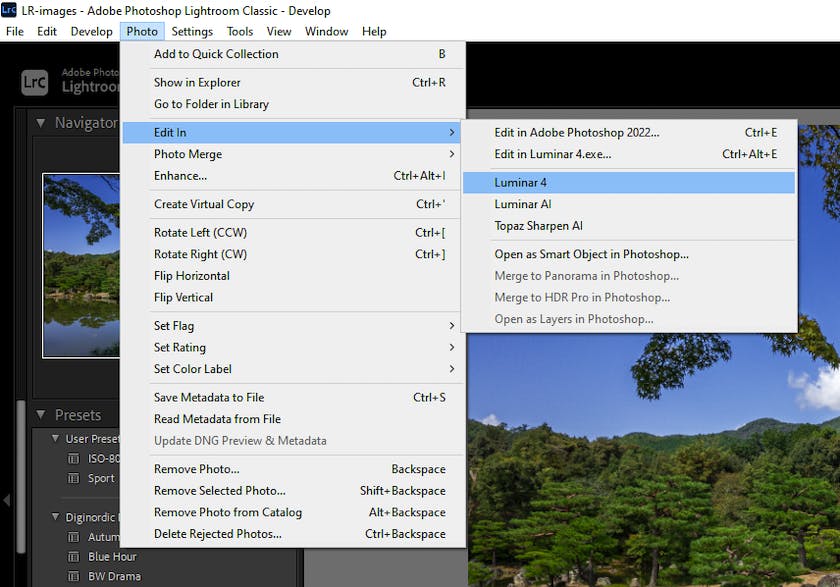Select Topaz Sharpen AI external editor
This screenshot has width=840, height=587.
[x=629, y=226]
